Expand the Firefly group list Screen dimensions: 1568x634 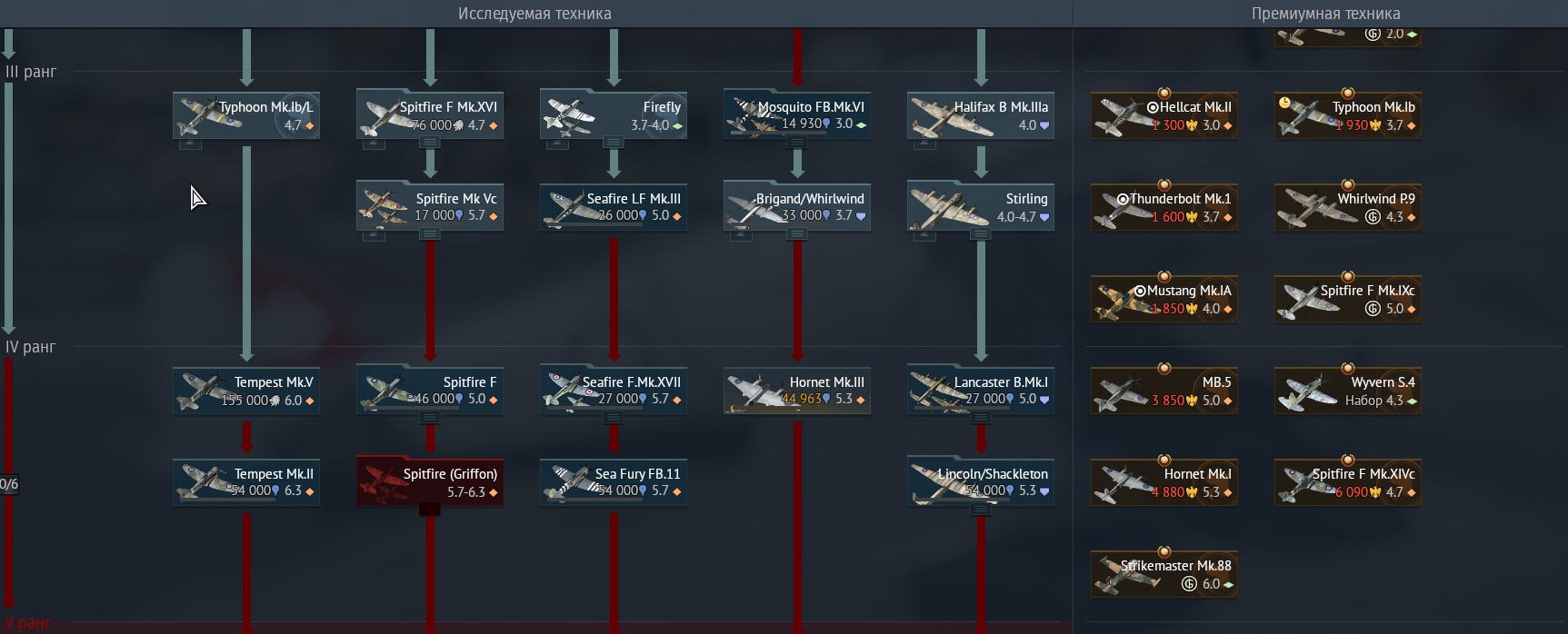pyautogui.click(x=614, y=143)
